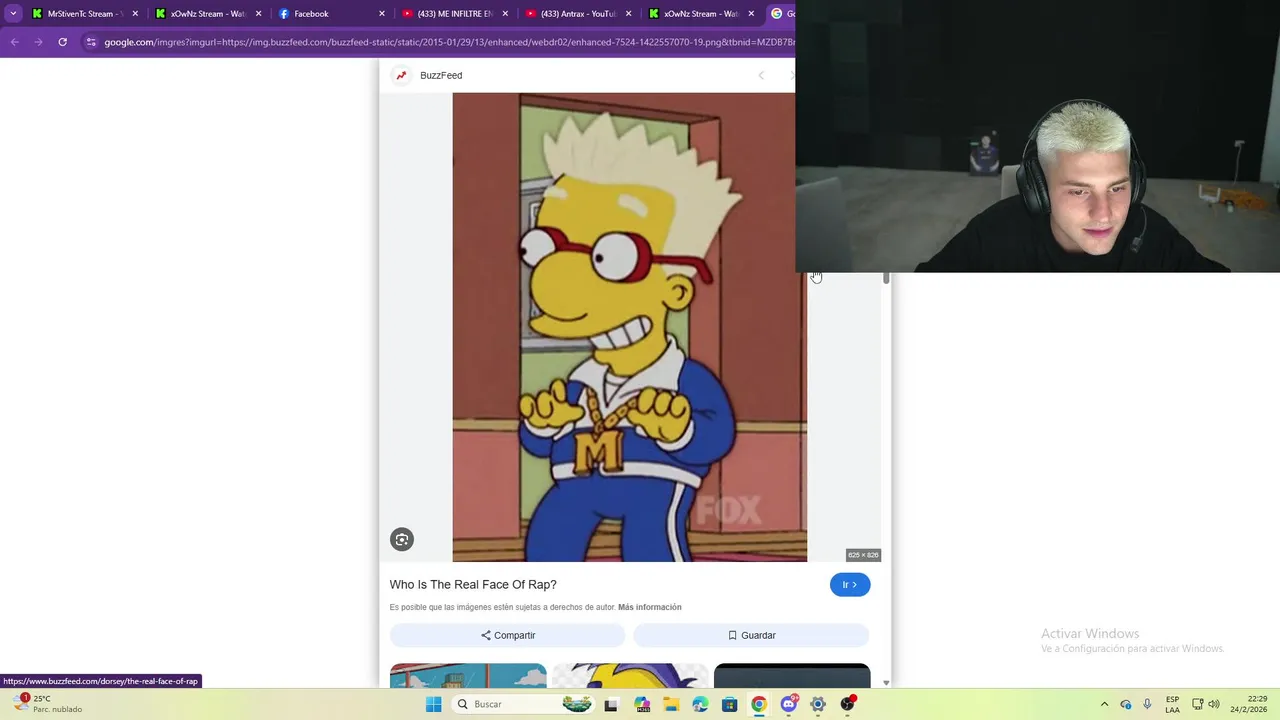The image size is (1280, 720).
Task: Open the BuzzFeed source logo icon
Action: [401, 75]
